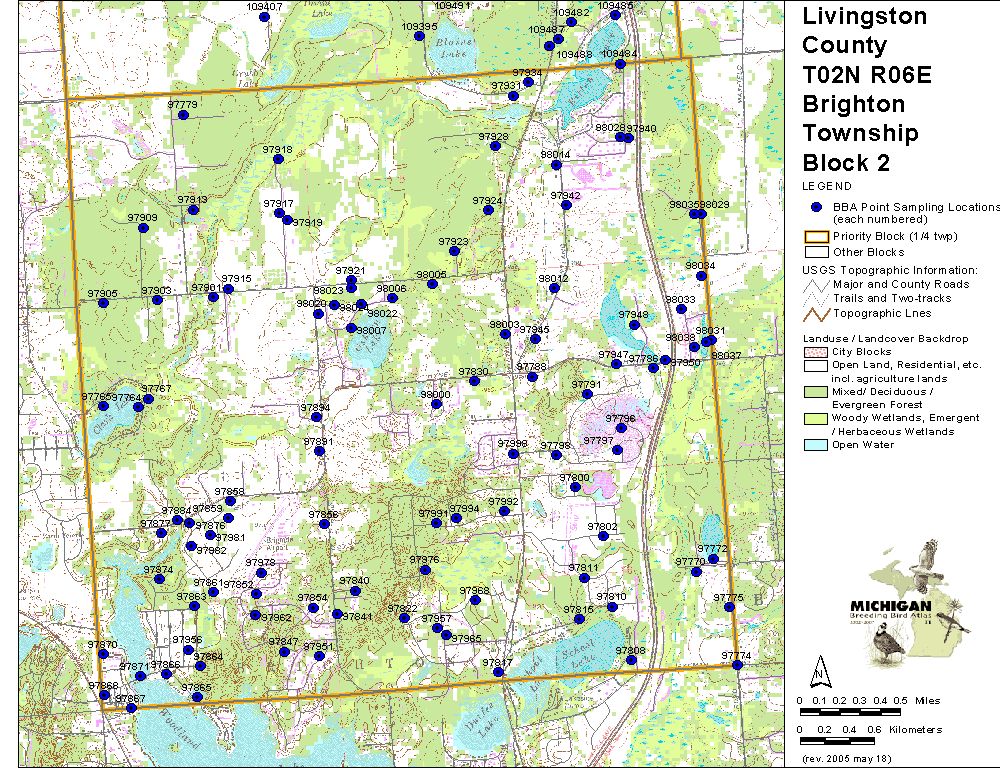Click the point marker labeled 97774
The image size is (1000, 768).
(737, 665)
